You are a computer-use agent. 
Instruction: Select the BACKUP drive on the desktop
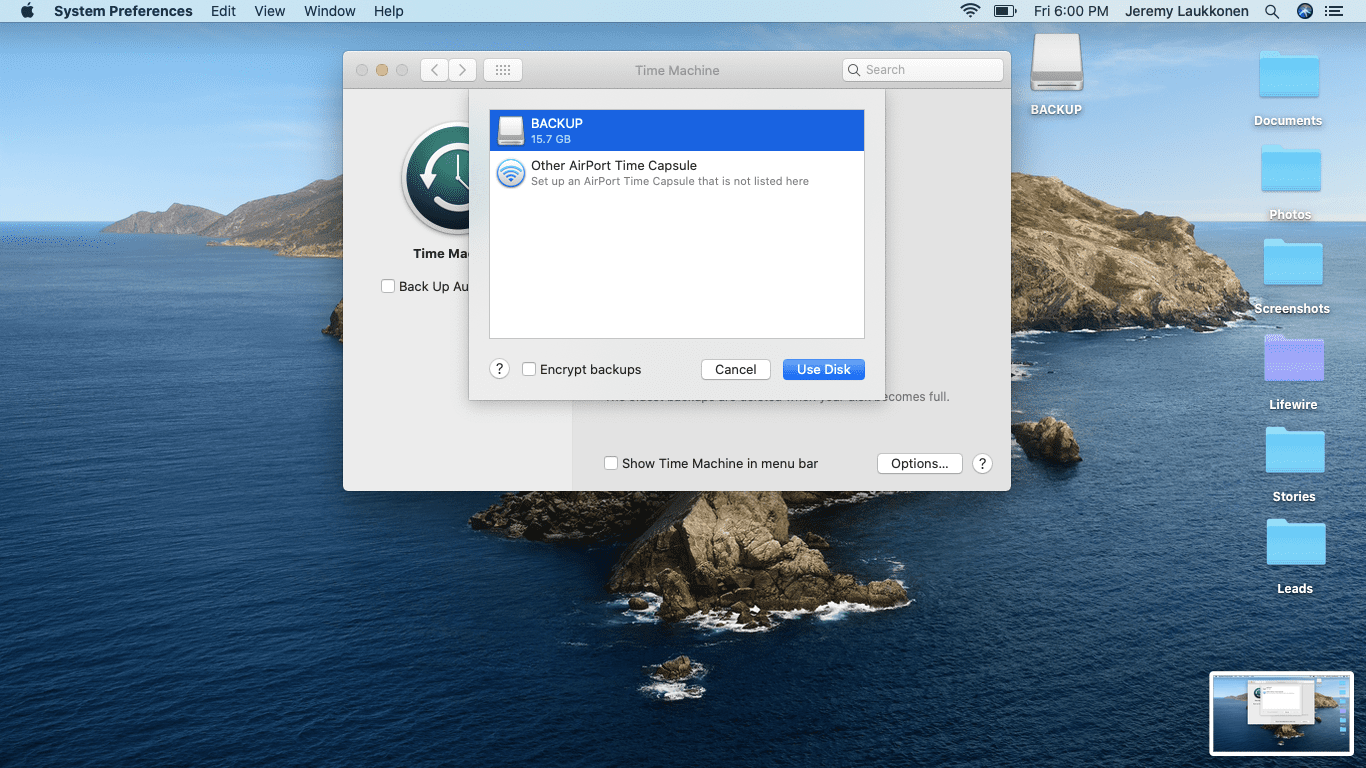(1057, 75)
